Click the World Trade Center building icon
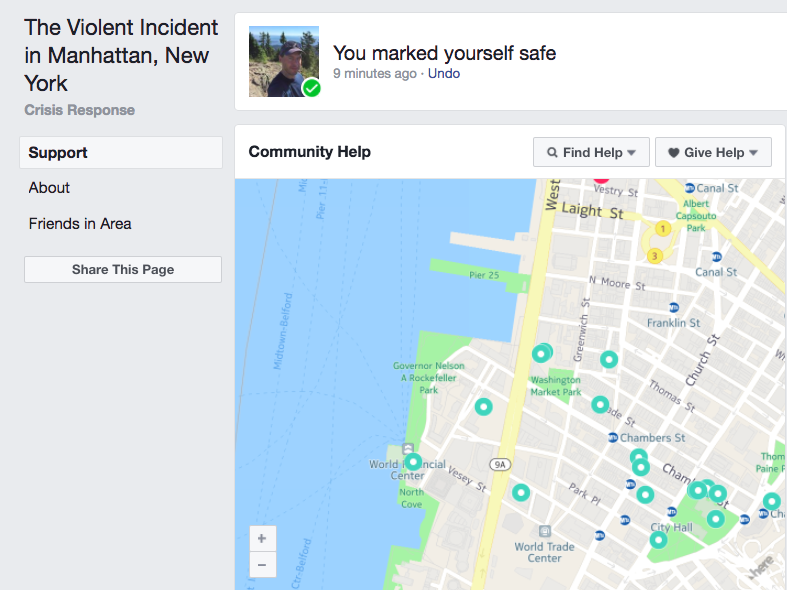The image size is (787, 590). tap(543, 531)
